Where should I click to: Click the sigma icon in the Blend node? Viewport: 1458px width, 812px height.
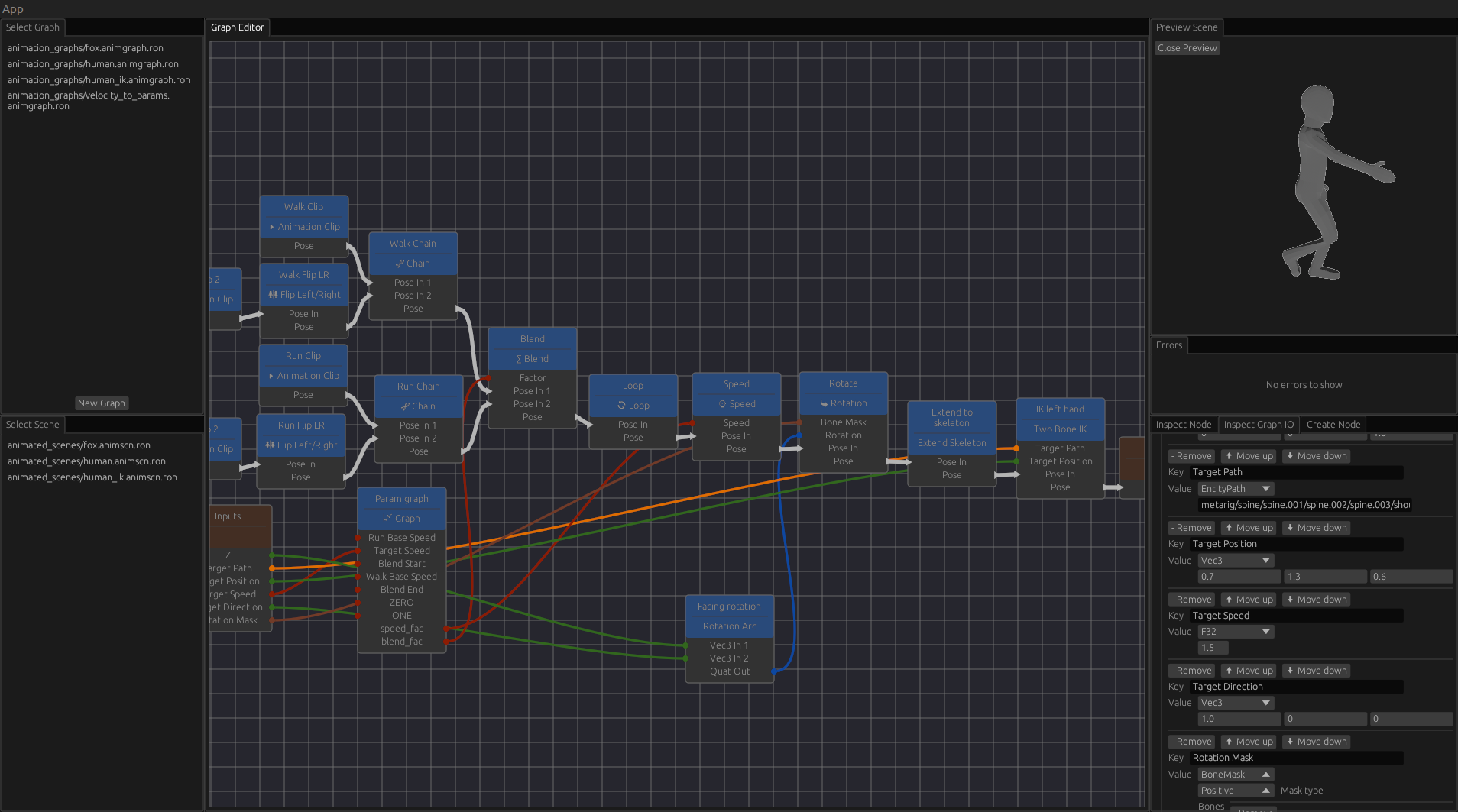(519, 359)
